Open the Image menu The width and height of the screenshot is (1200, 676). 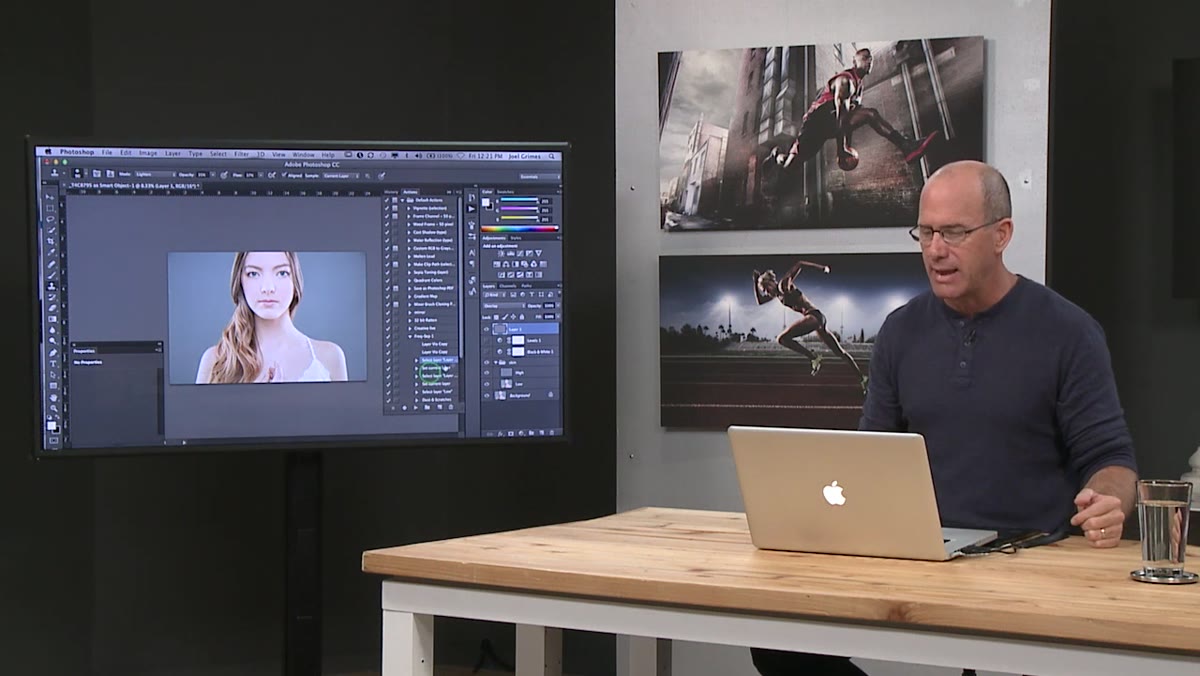148,153
